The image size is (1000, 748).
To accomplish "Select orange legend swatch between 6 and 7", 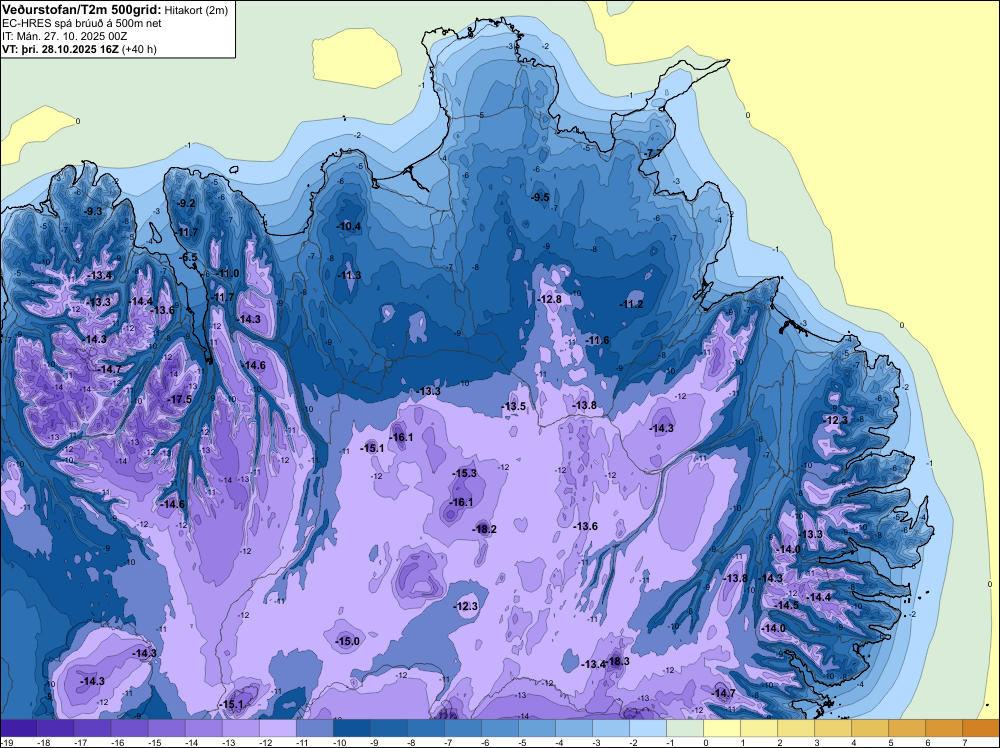I will (x=943, y=728).
